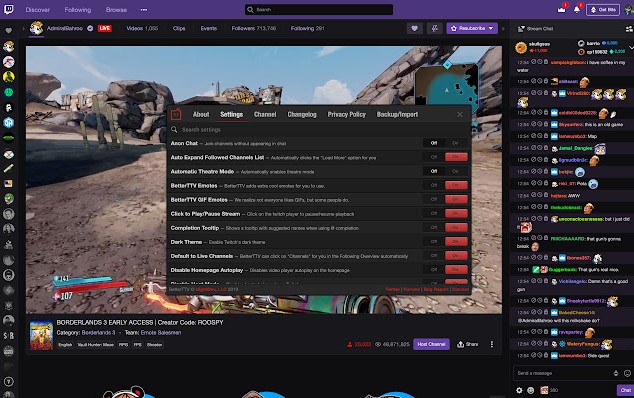Open the Prime loot crown icon

[561, 10]
